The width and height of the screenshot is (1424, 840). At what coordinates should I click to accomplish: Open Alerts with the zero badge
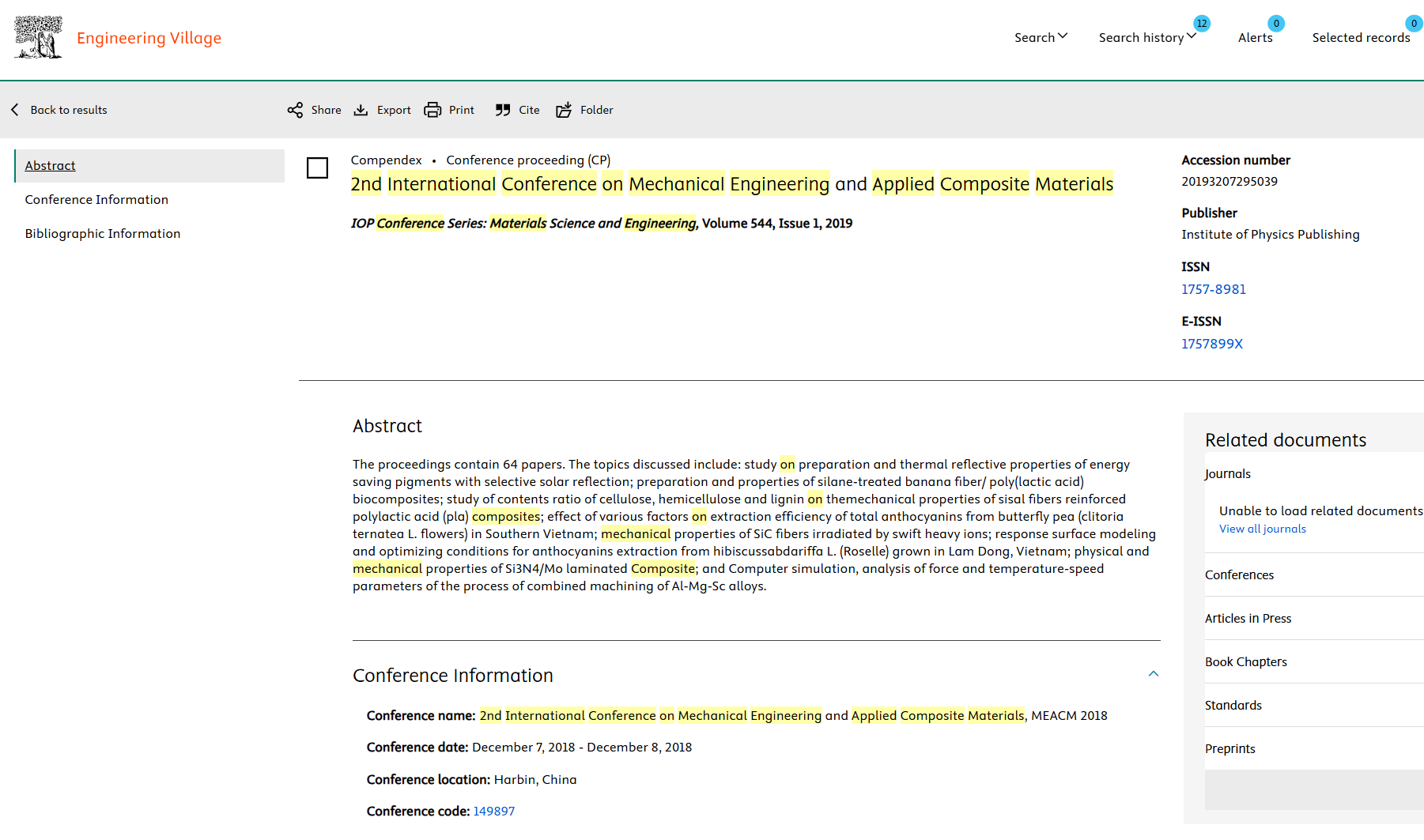coord(1255,37)
